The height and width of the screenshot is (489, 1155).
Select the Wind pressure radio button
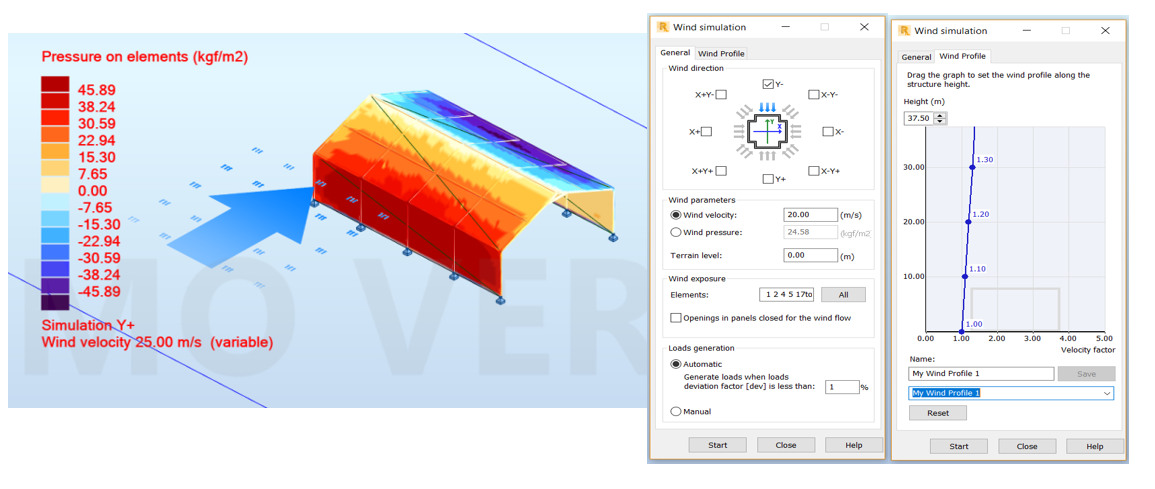click(676, 233)
